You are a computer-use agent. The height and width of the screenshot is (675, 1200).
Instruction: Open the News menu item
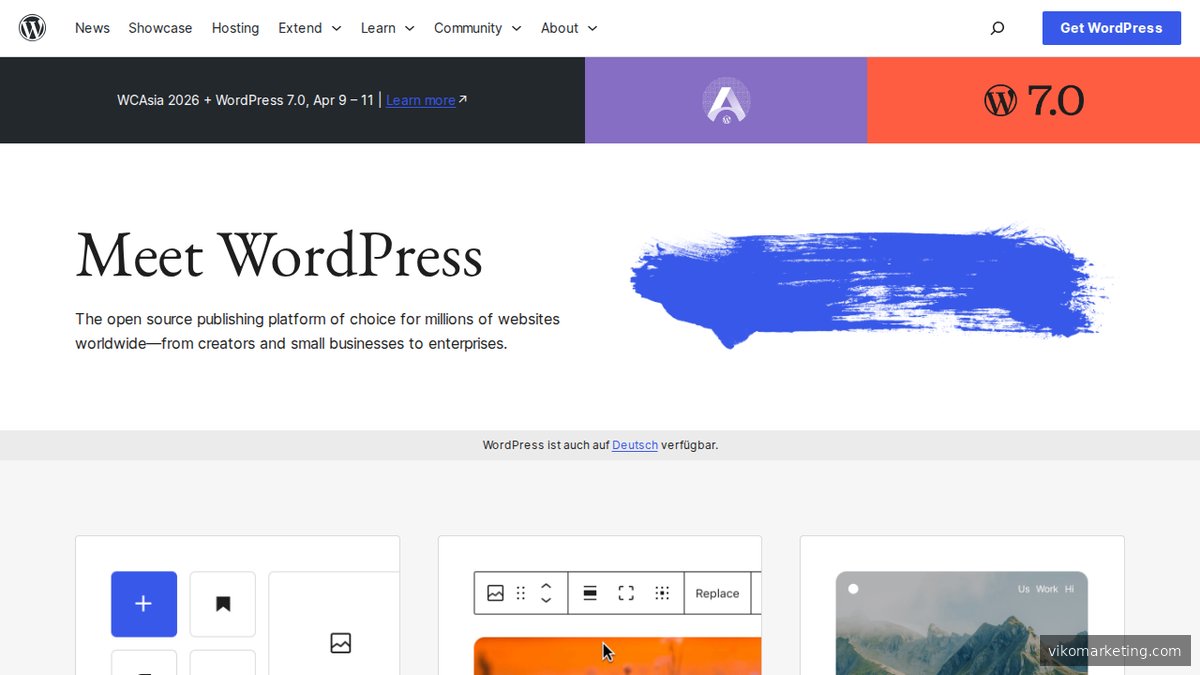(x=92, y=28)
